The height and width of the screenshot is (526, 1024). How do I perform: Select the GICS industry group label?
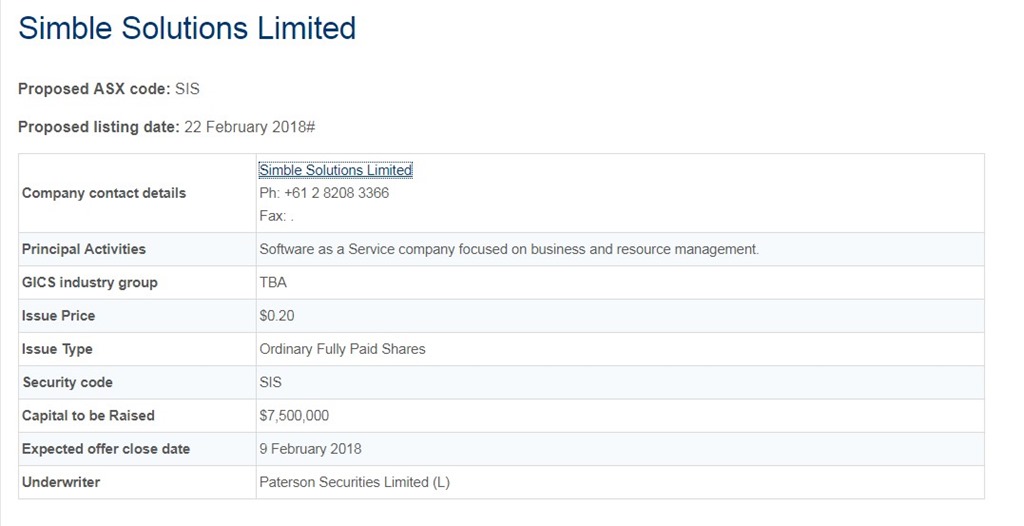[89, 283]
